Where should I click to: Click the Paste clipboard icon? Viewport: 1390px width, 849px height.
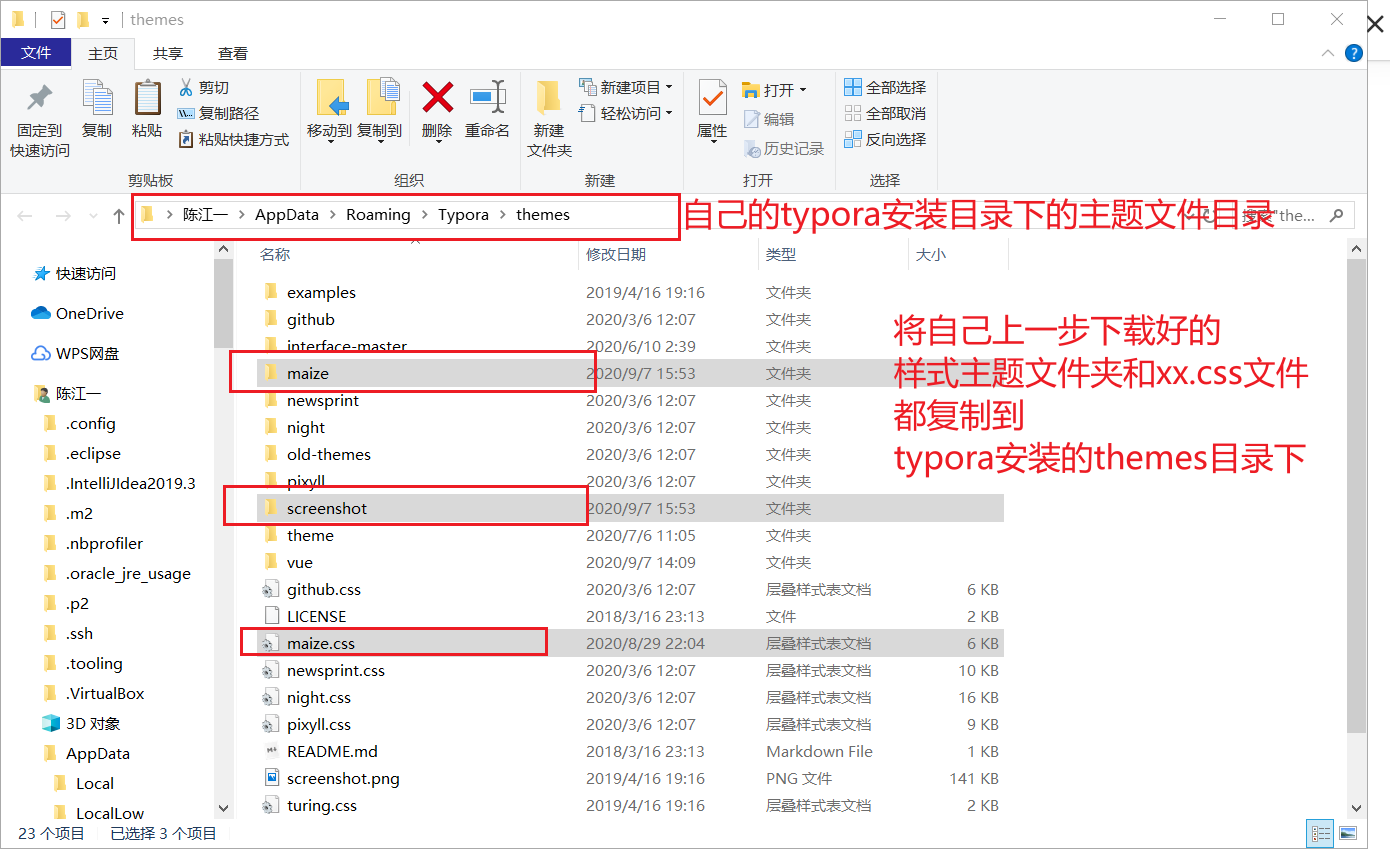[x=147, y=98]
